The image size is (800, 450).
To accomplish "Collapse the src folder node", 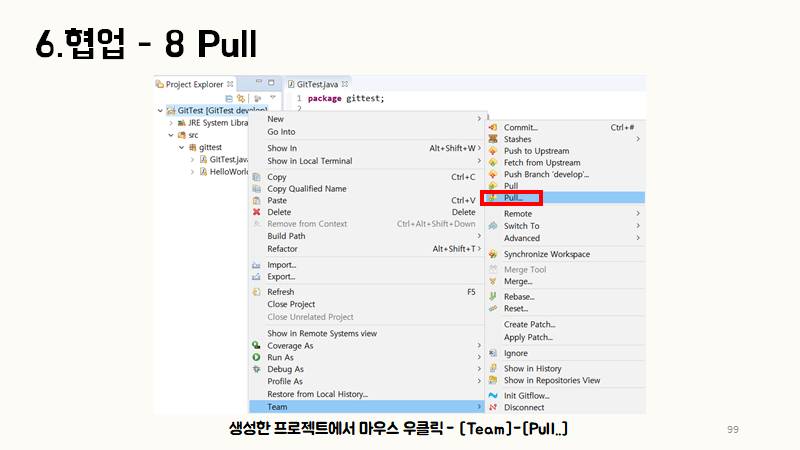I will [170, 135].
